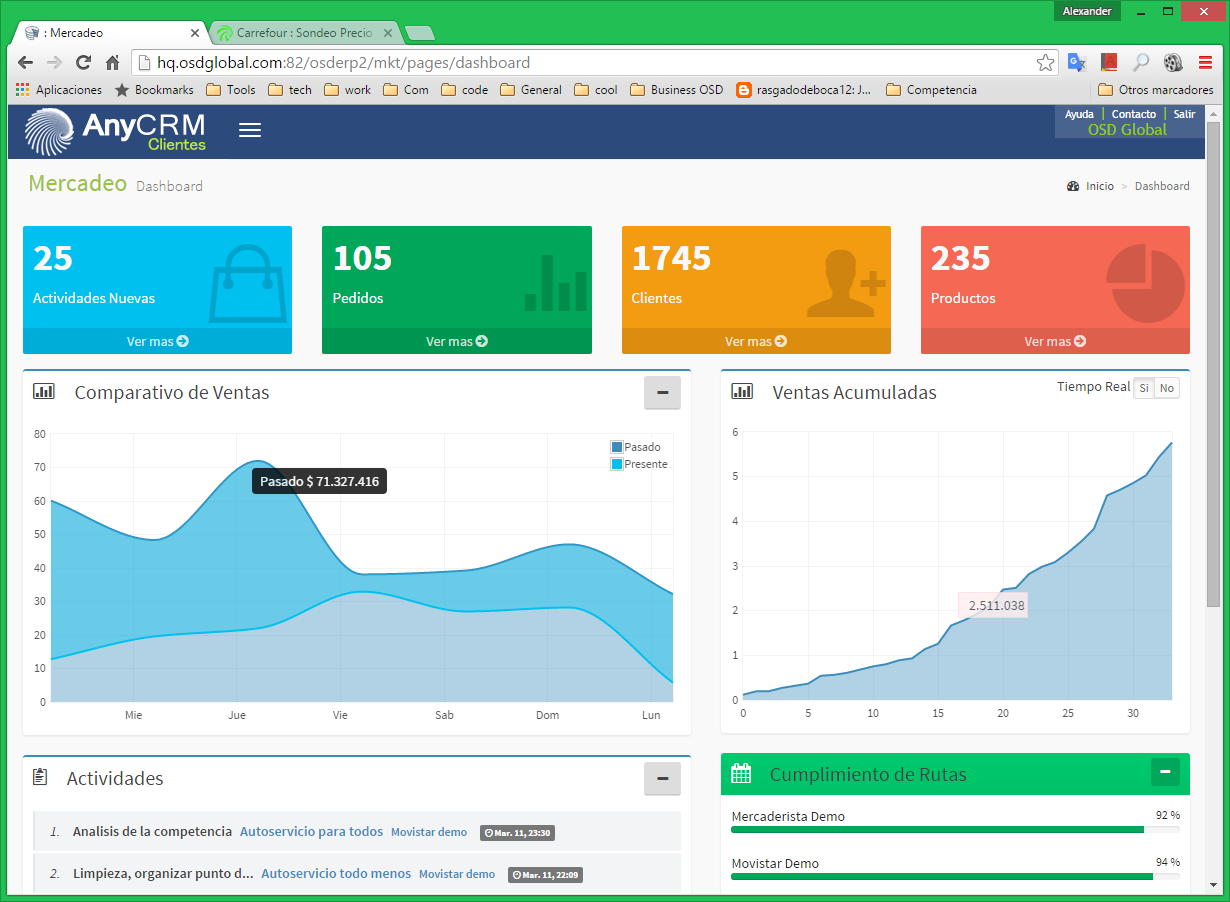Screen dimensions: 1230x902
Task: Open the Google Translate extension
Action: pyautogui.click(x=1077, y=62)
